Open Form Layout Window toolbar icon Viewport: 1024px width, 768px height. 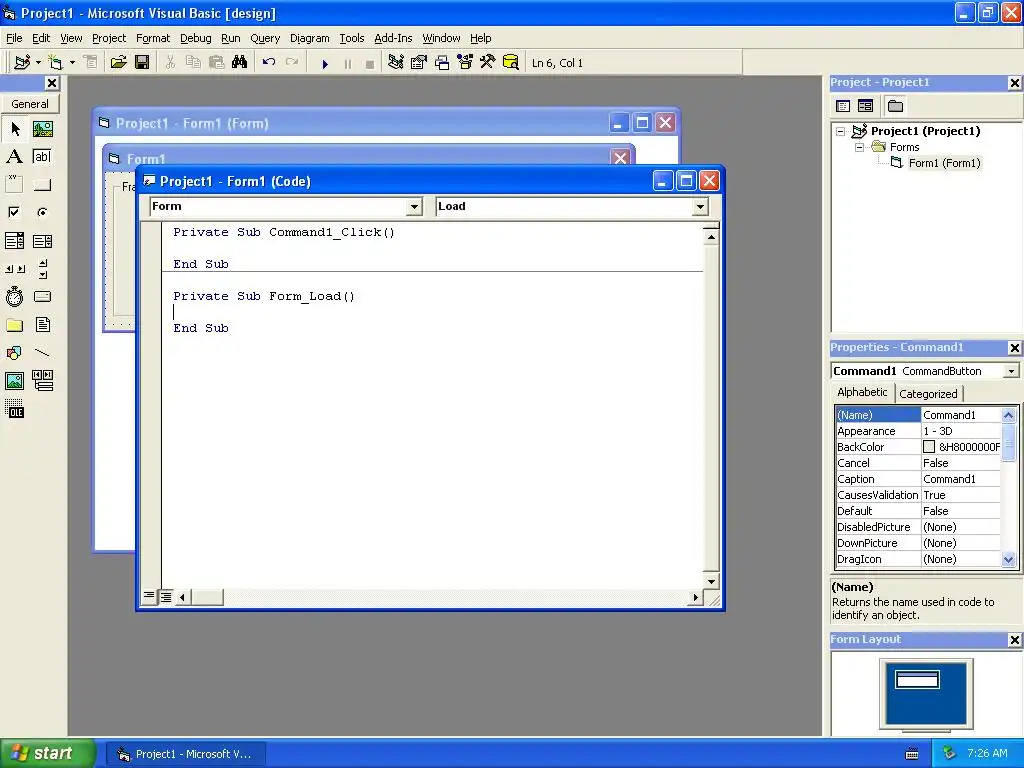[442, 63]
